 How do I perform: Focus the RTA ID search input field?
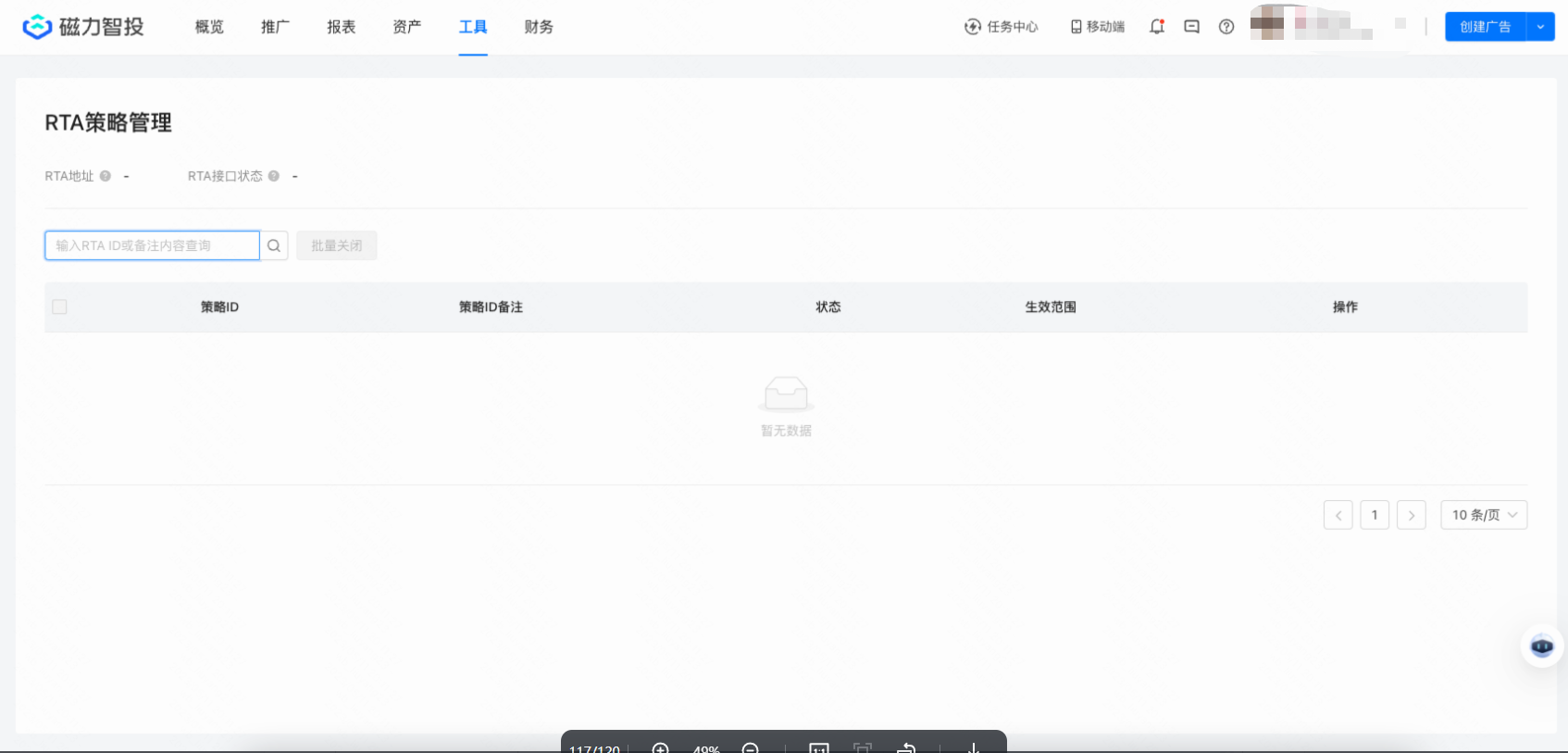click(x=153, y=245)
